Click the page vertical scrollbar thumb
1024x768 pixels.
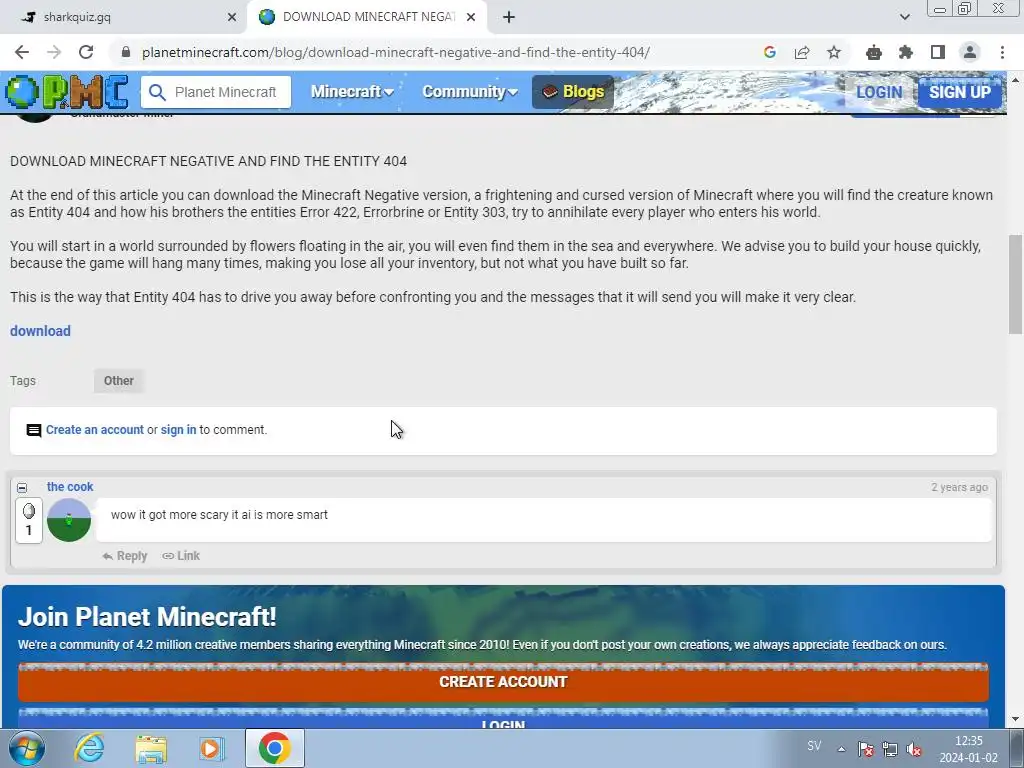click(1016, 283)
